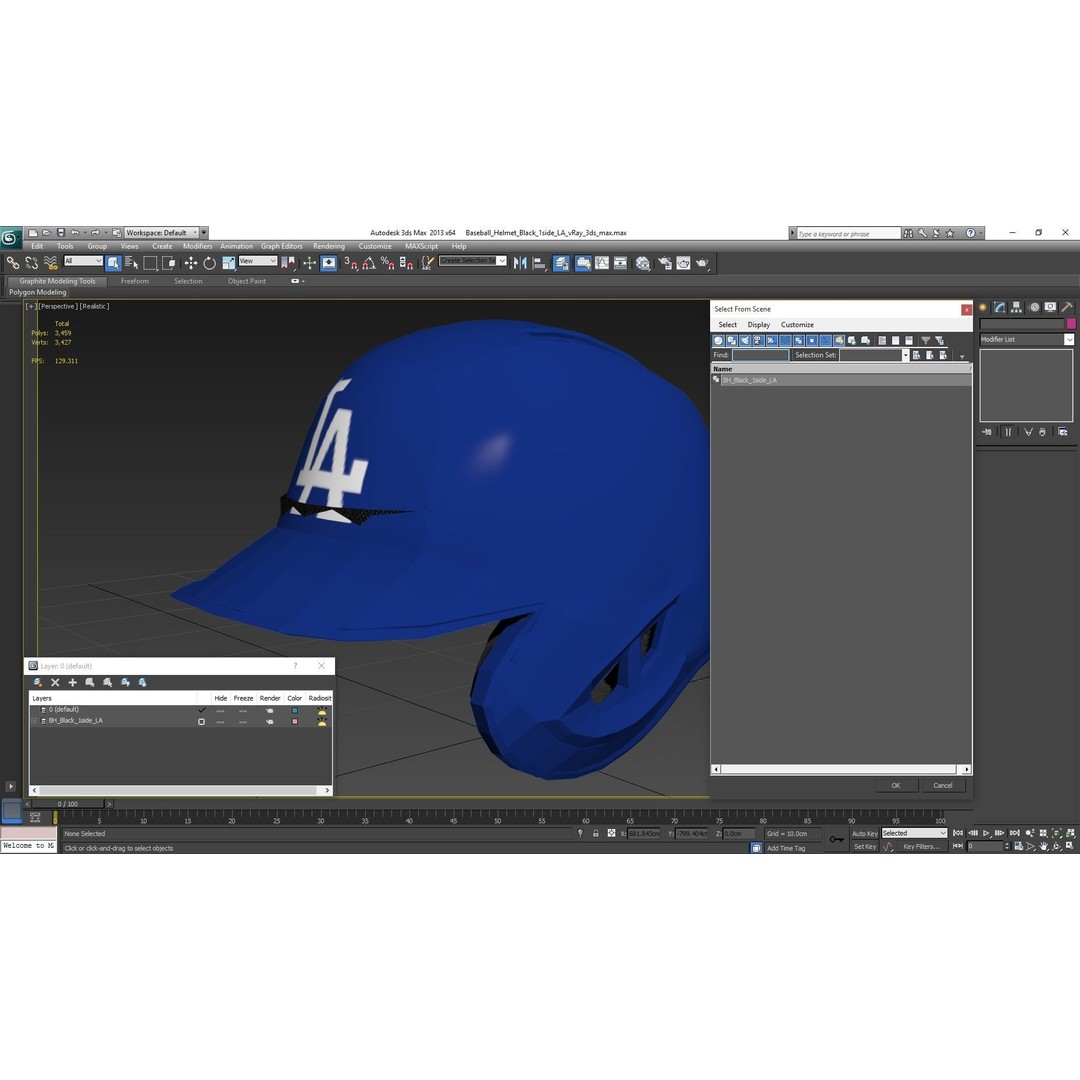Open the selection filter All dropdown

[x=83, y=261]
